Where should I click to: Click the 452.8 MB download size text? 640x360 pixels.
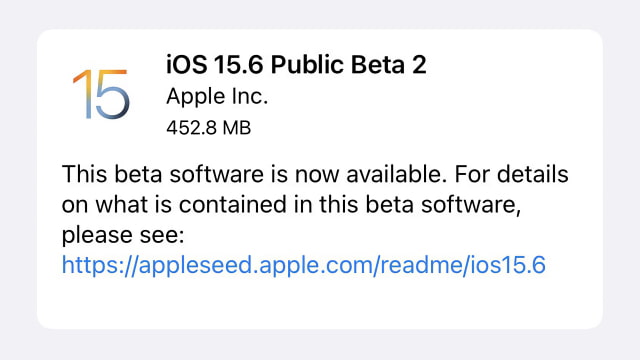[x=209, y=128]
